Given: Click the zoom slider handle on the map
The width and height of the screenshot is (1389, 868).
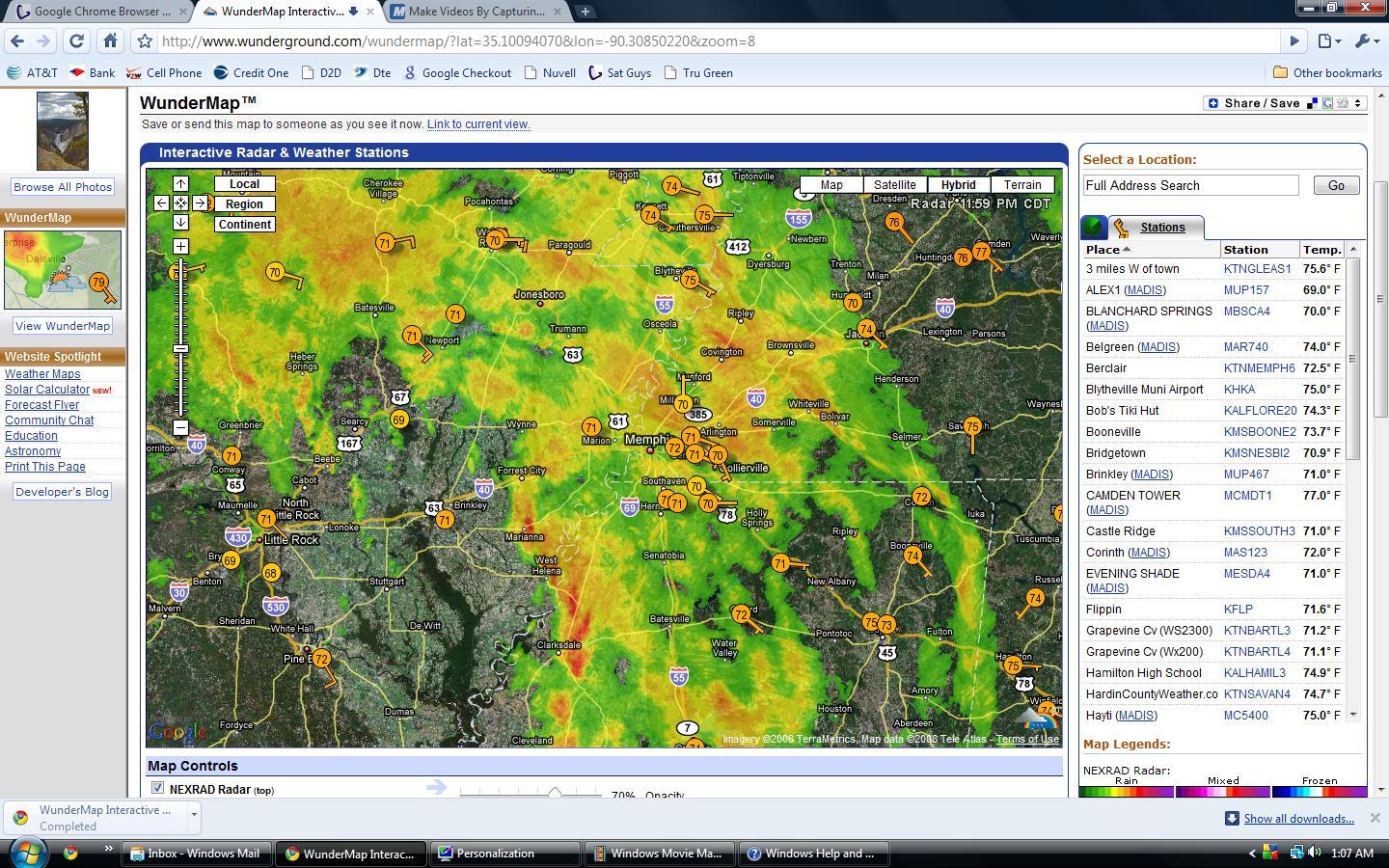Looking at the screenshot, I should [180, 348].
